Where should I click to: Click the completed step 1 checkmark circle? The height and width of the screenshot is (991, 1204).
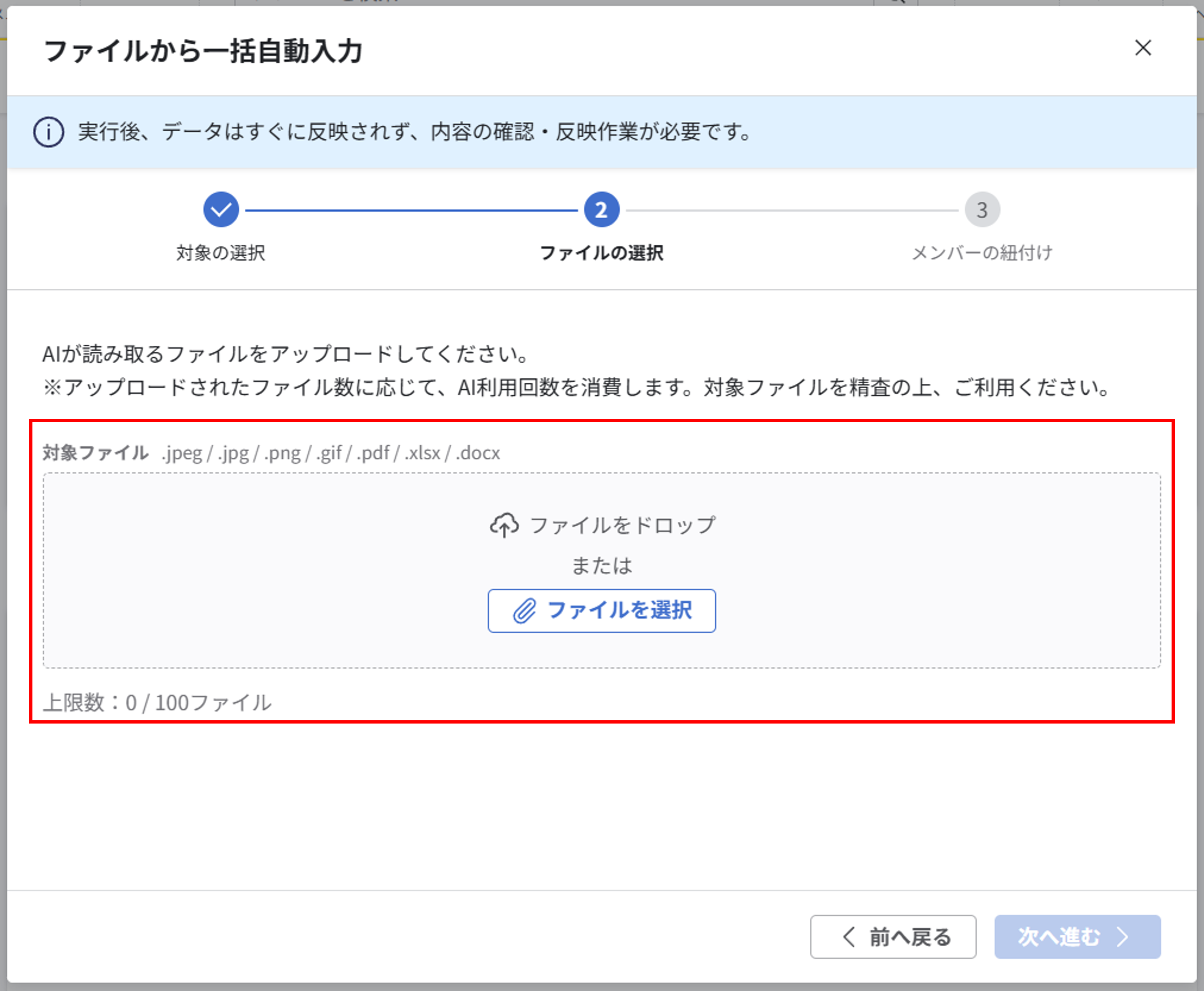click(x=221, y=209)
